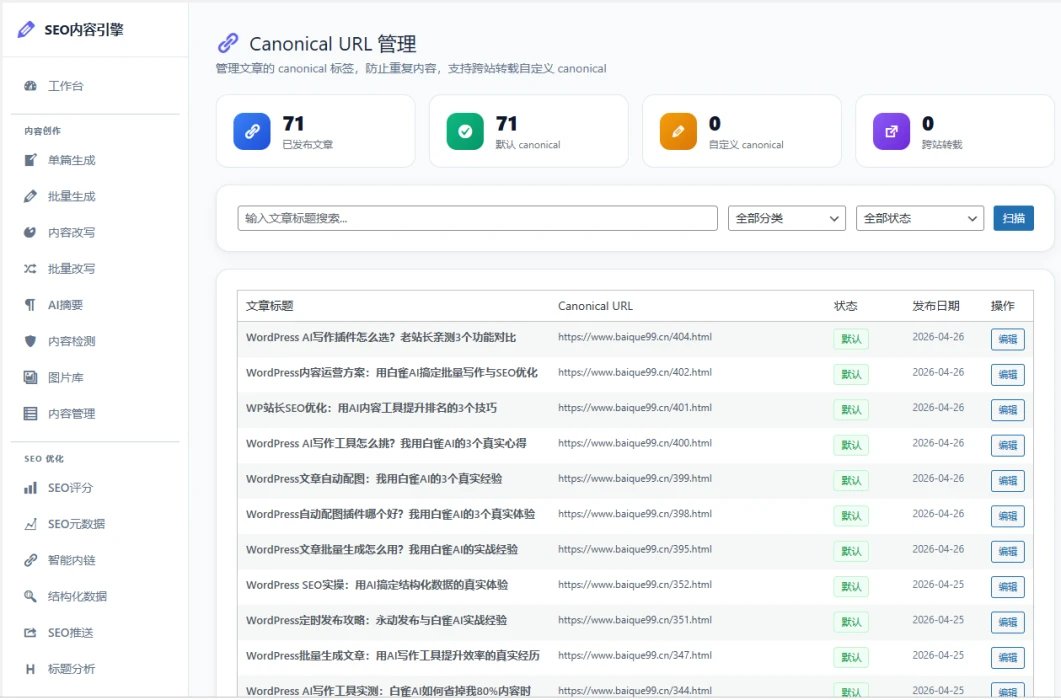
Task: Click the 默认 status badge on first article
Action: (x=851, y=339)
